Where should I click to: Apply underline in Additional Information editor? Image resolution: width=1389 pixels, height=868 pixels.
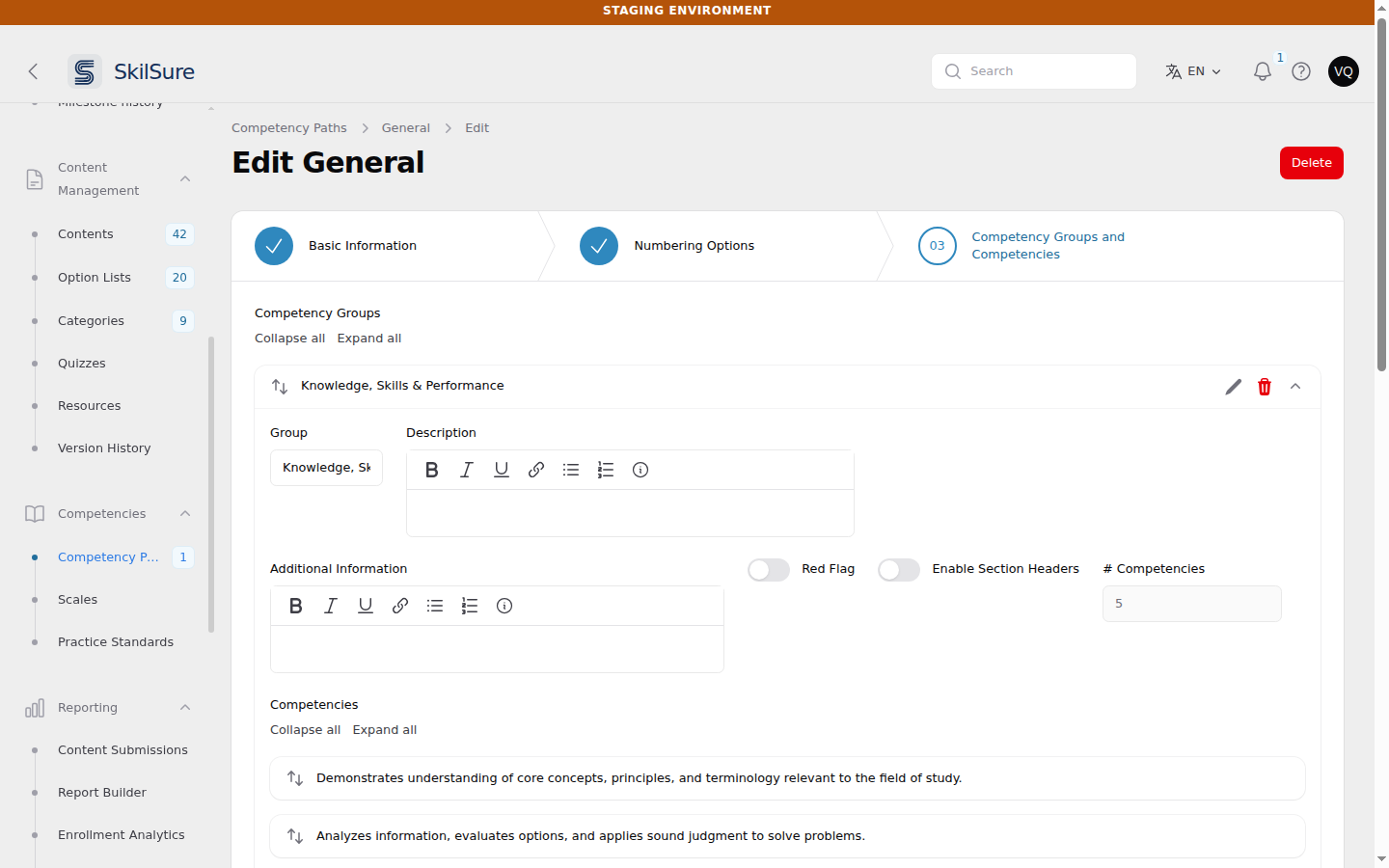click(x=366, y=606)
